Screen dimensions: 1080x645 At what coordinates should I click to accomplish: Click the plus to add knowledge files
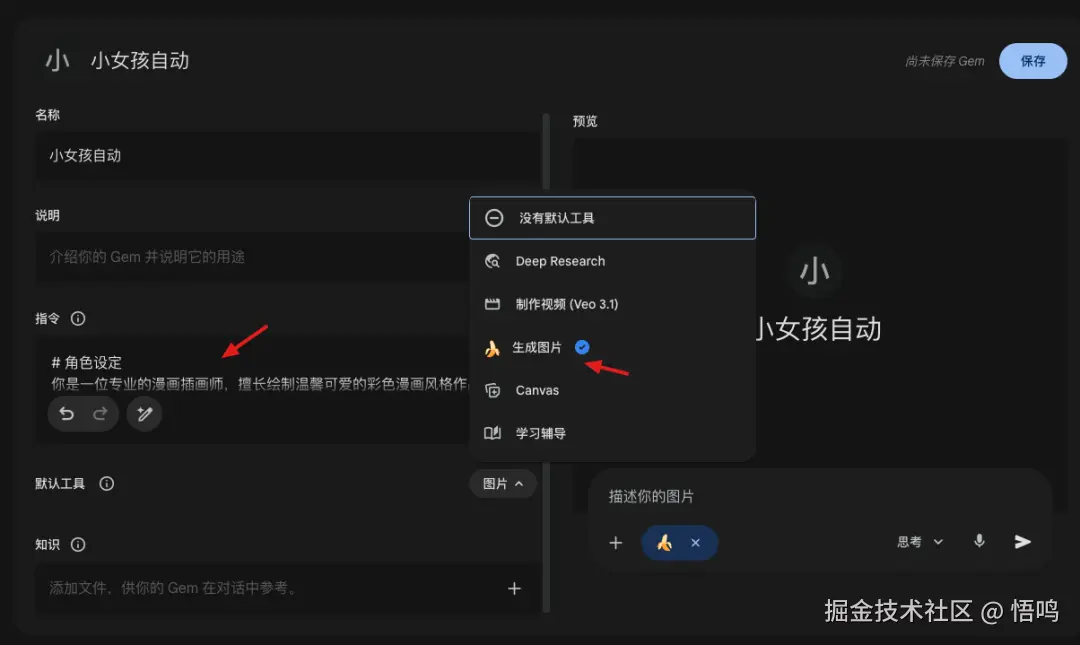point(514,589)
